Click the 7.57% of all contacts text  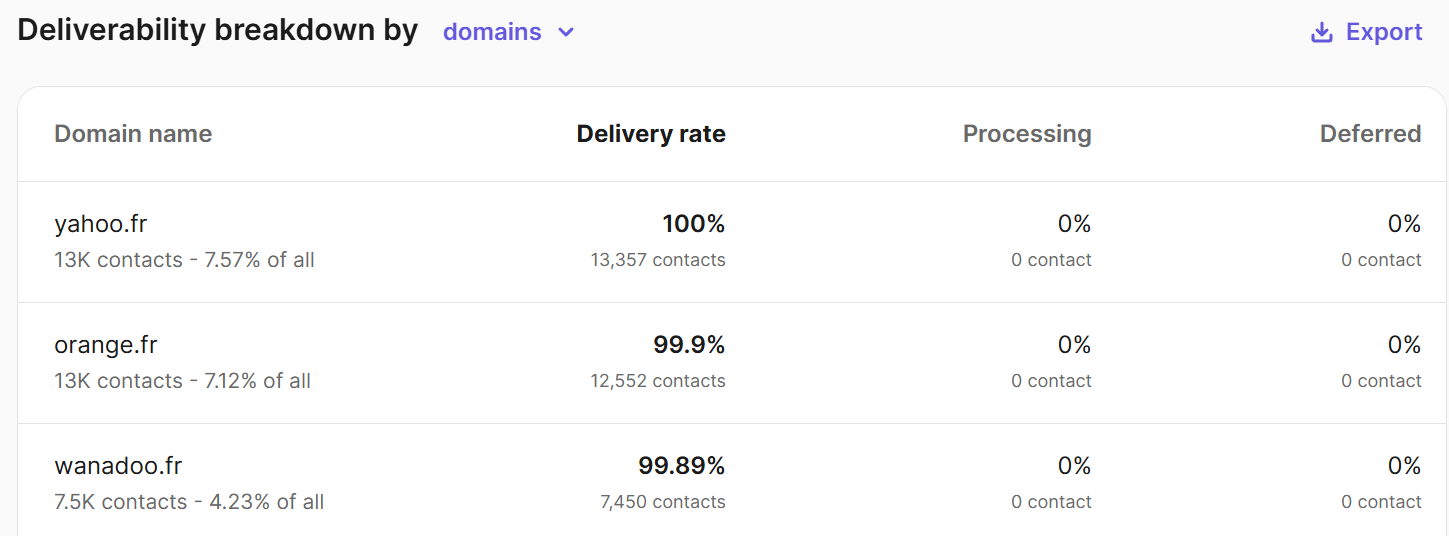pos(259,260)
